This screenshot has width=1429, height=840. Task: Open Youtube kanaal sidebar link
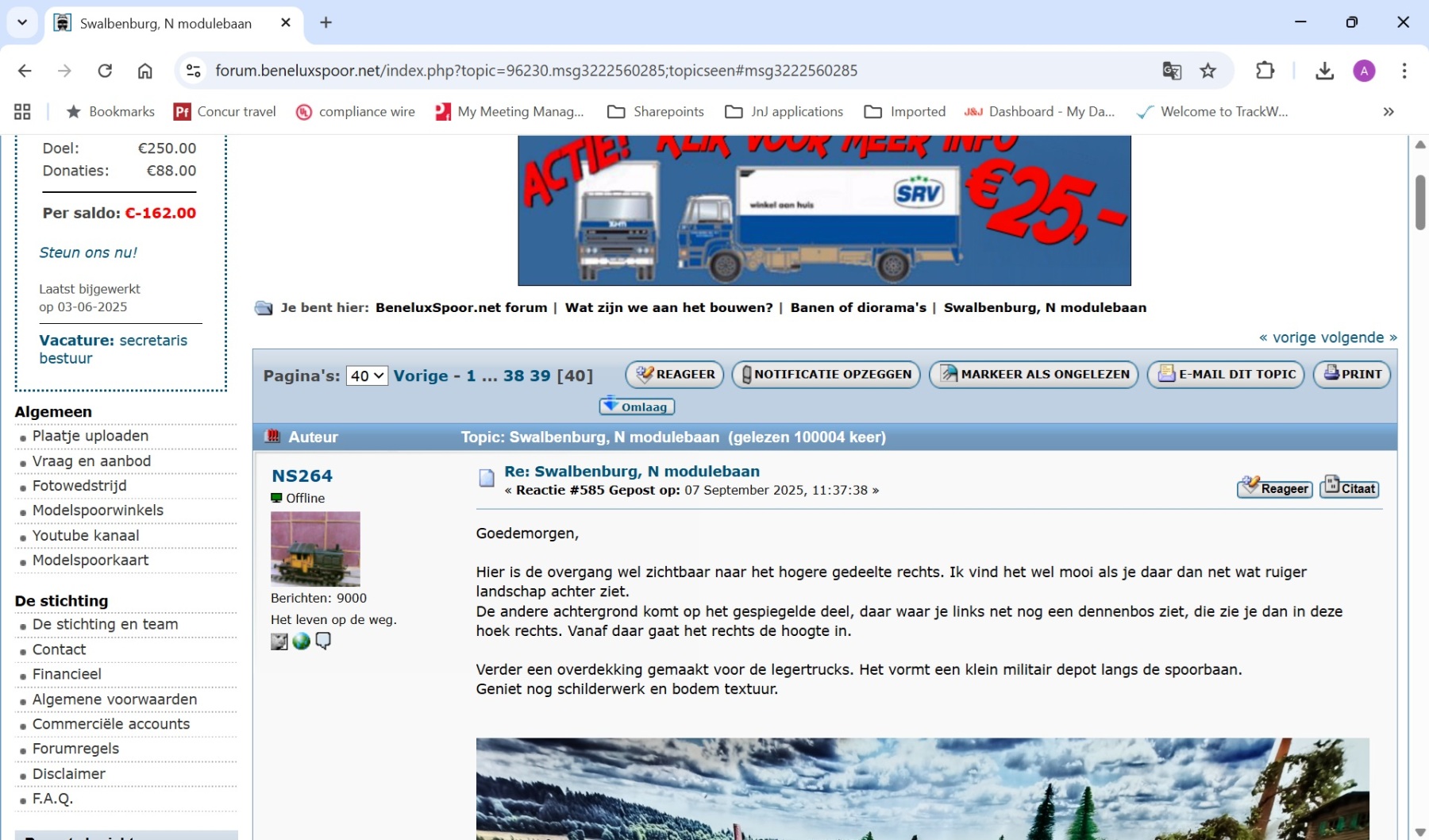pyautogui.click(x=86, y=536)
